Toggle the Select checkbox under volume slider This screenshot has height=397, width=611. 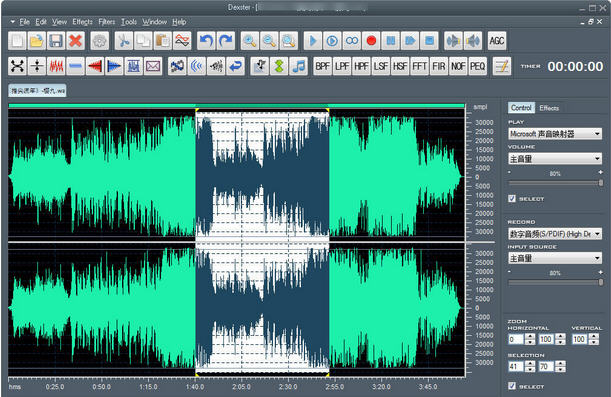512,198
